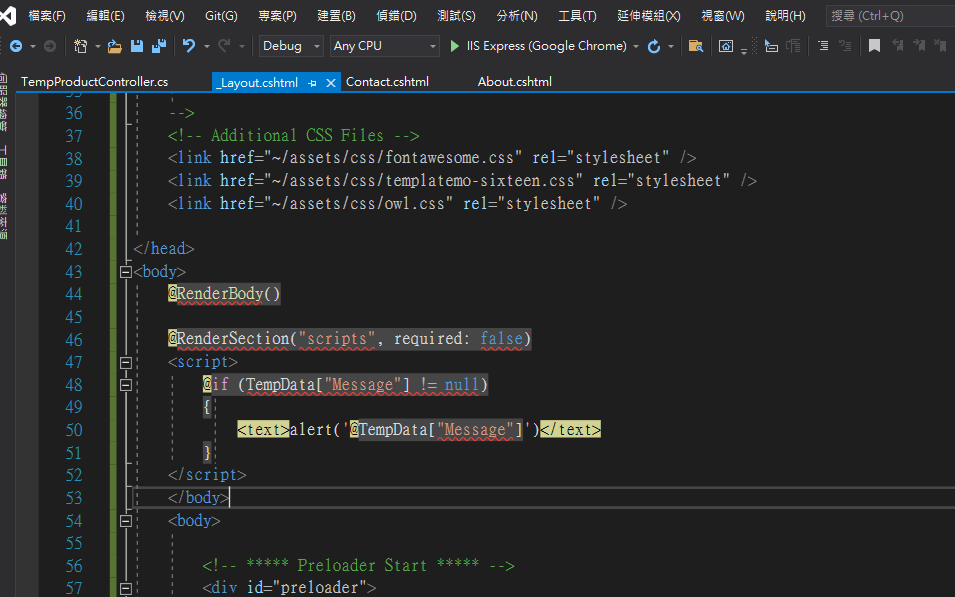This screenshot has width=955, height=597.
Task: Click the IIS Express (Google Chrome) run button
Action: pos(538,46)
